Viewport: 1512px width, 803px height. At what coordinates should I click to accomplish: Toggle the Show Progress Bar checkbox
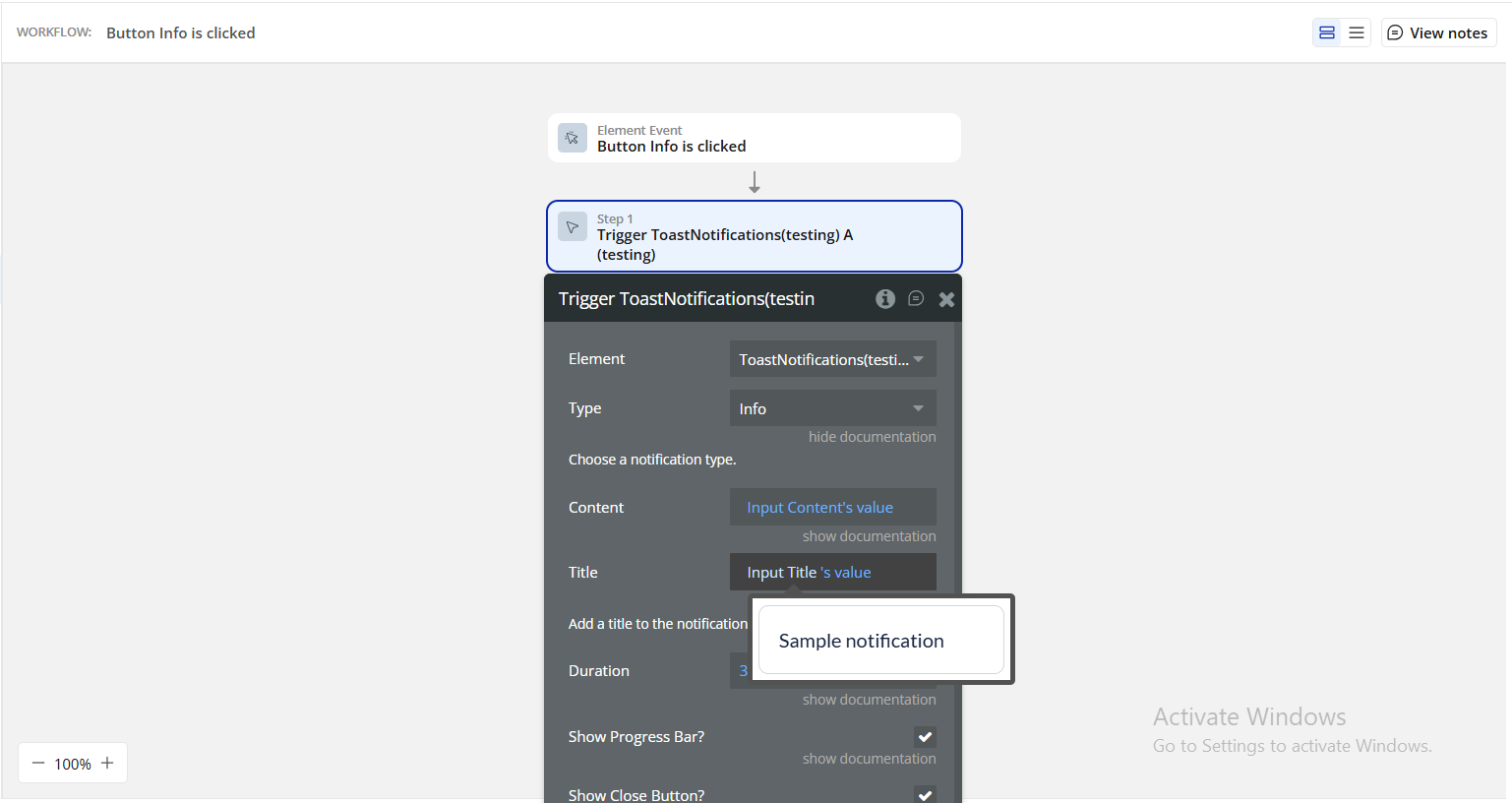coord(925,737)
